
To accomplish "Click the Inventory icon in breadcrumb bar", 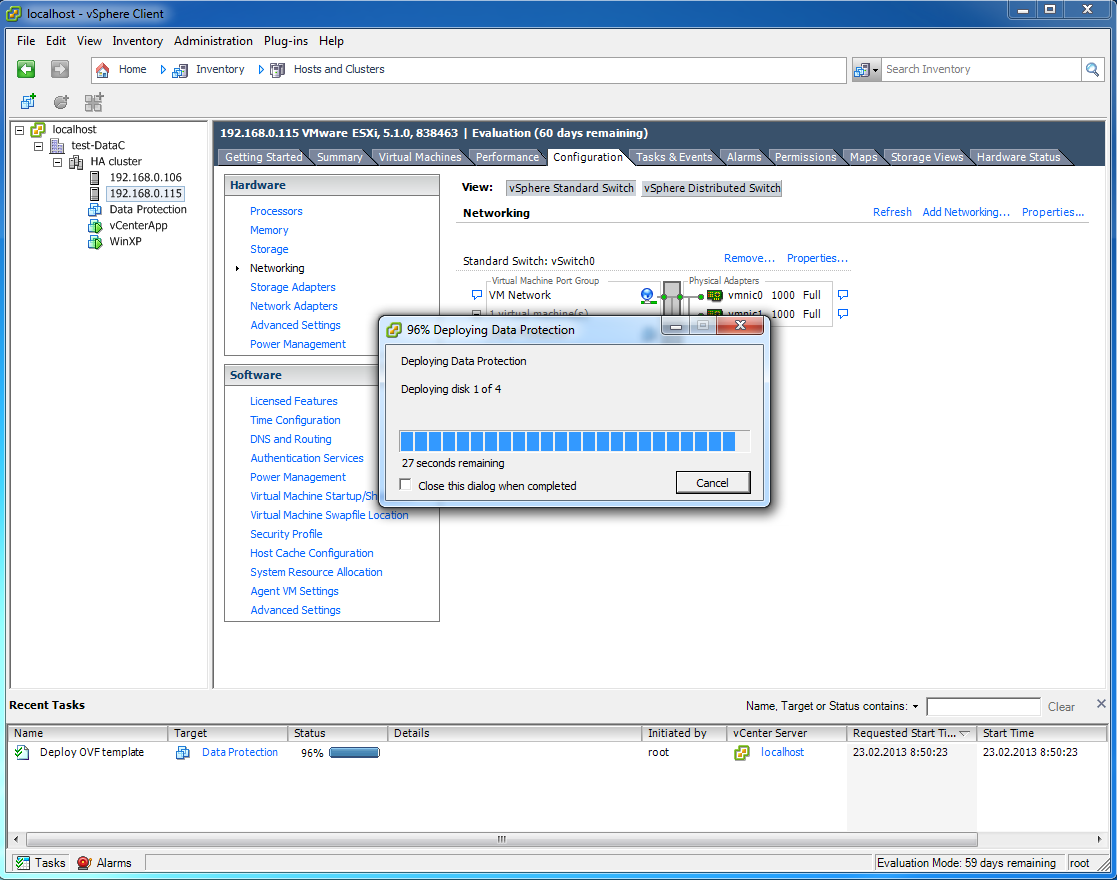I will click(x=180, y=70).
